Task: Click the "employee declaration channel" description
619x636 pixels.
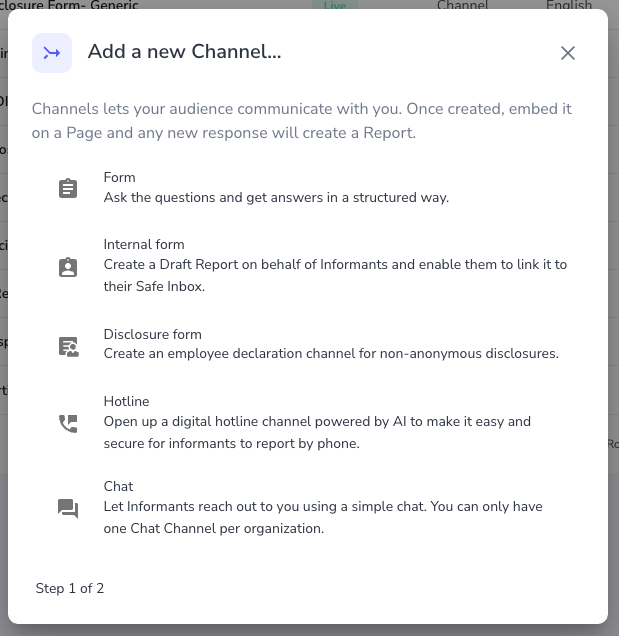Action: (x=331, y=353)
